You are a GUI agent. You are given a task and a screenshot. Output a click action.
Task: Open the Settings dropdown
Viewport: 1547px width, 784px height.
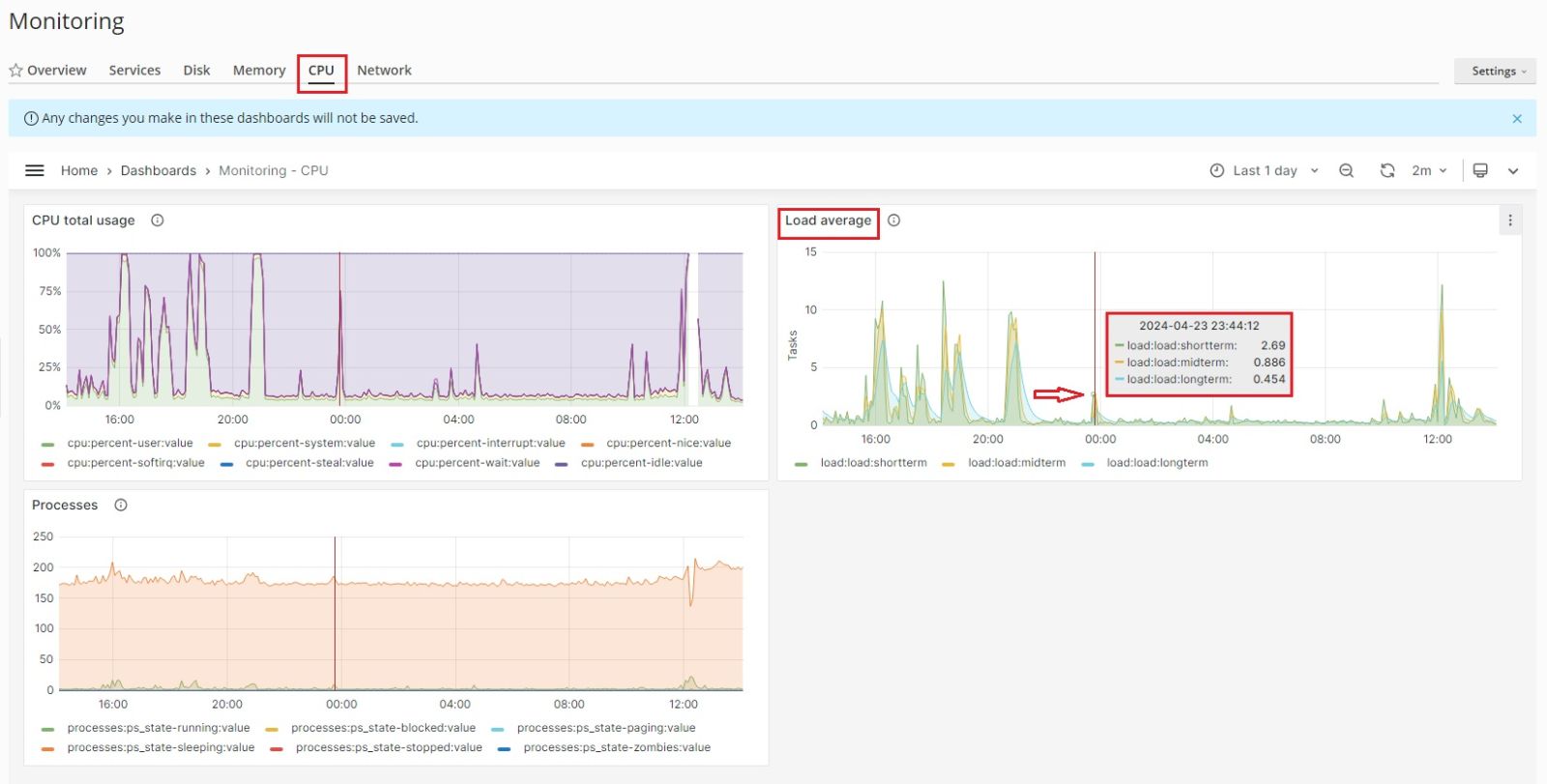(x=1495, y=71)
